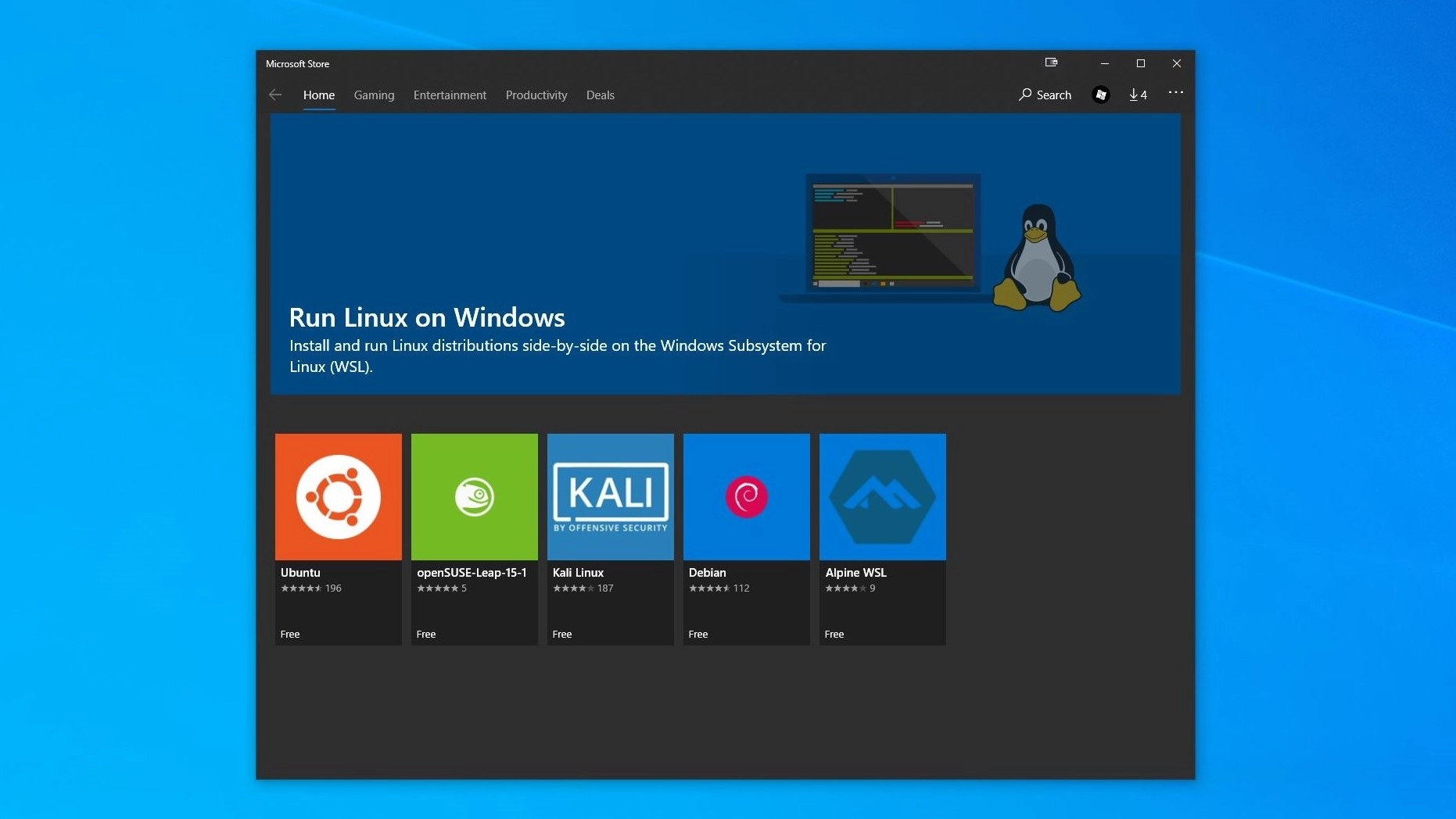Click the Debian app name text
Image resolution: width=1456 pixels, height=819 pixels.
[707, 573]
